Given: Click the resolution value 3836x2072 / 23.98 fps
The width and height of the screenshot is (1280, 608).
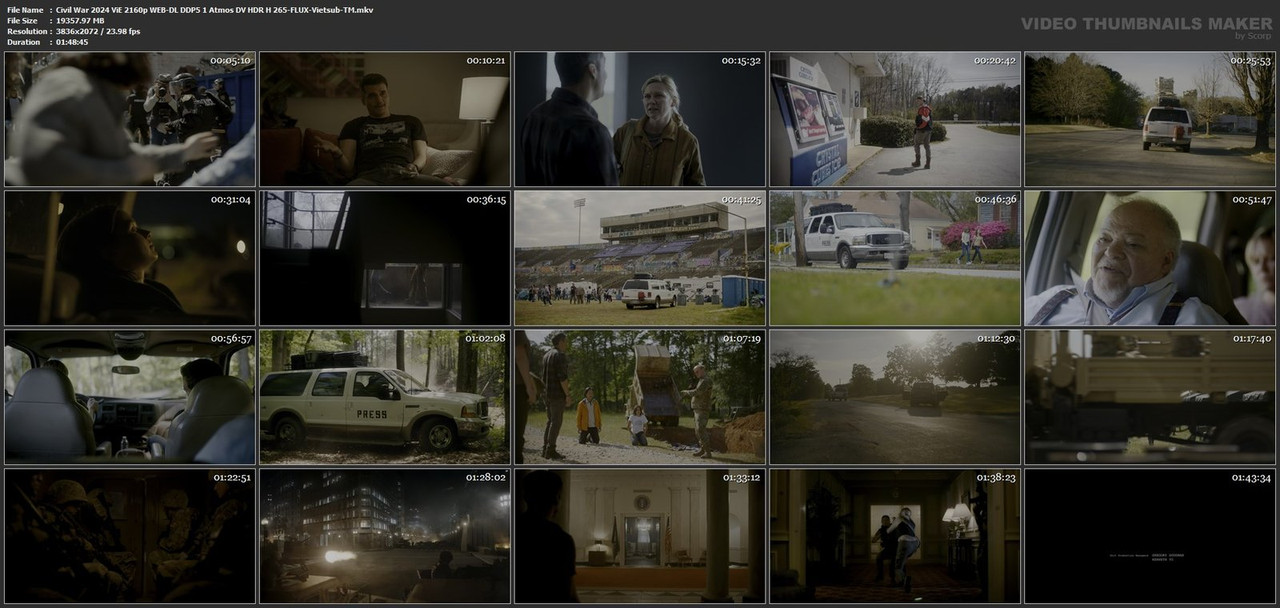Looking at the screenshot, I should point(98,31).
